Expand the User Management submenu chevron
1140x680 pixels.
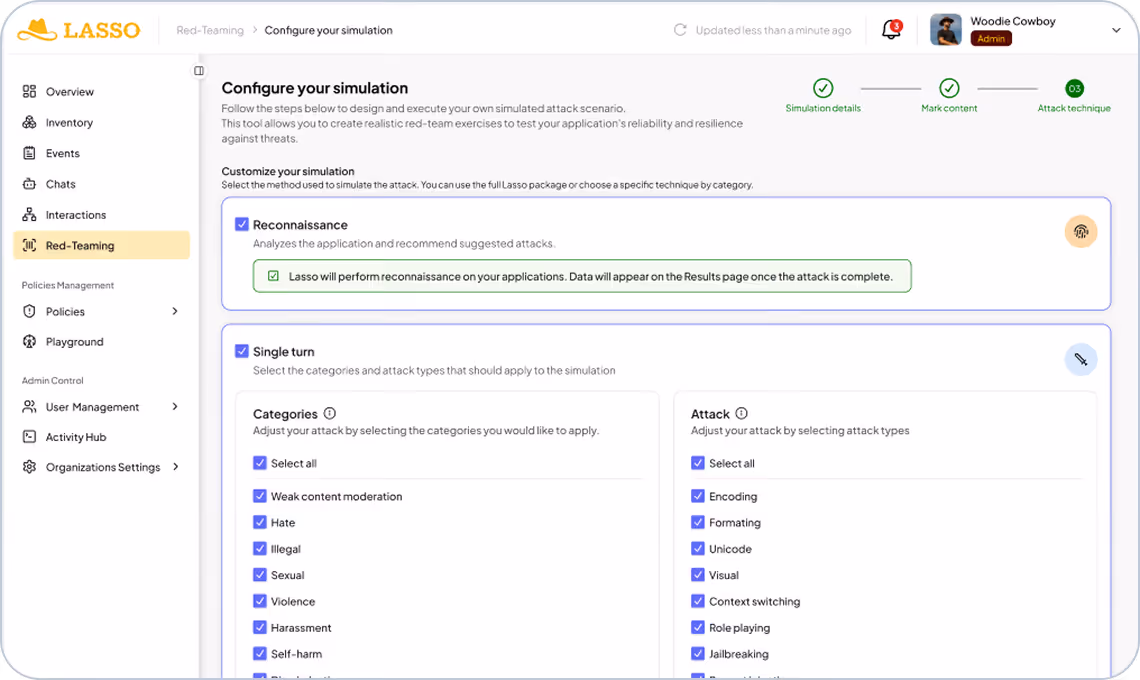point(175,407)
